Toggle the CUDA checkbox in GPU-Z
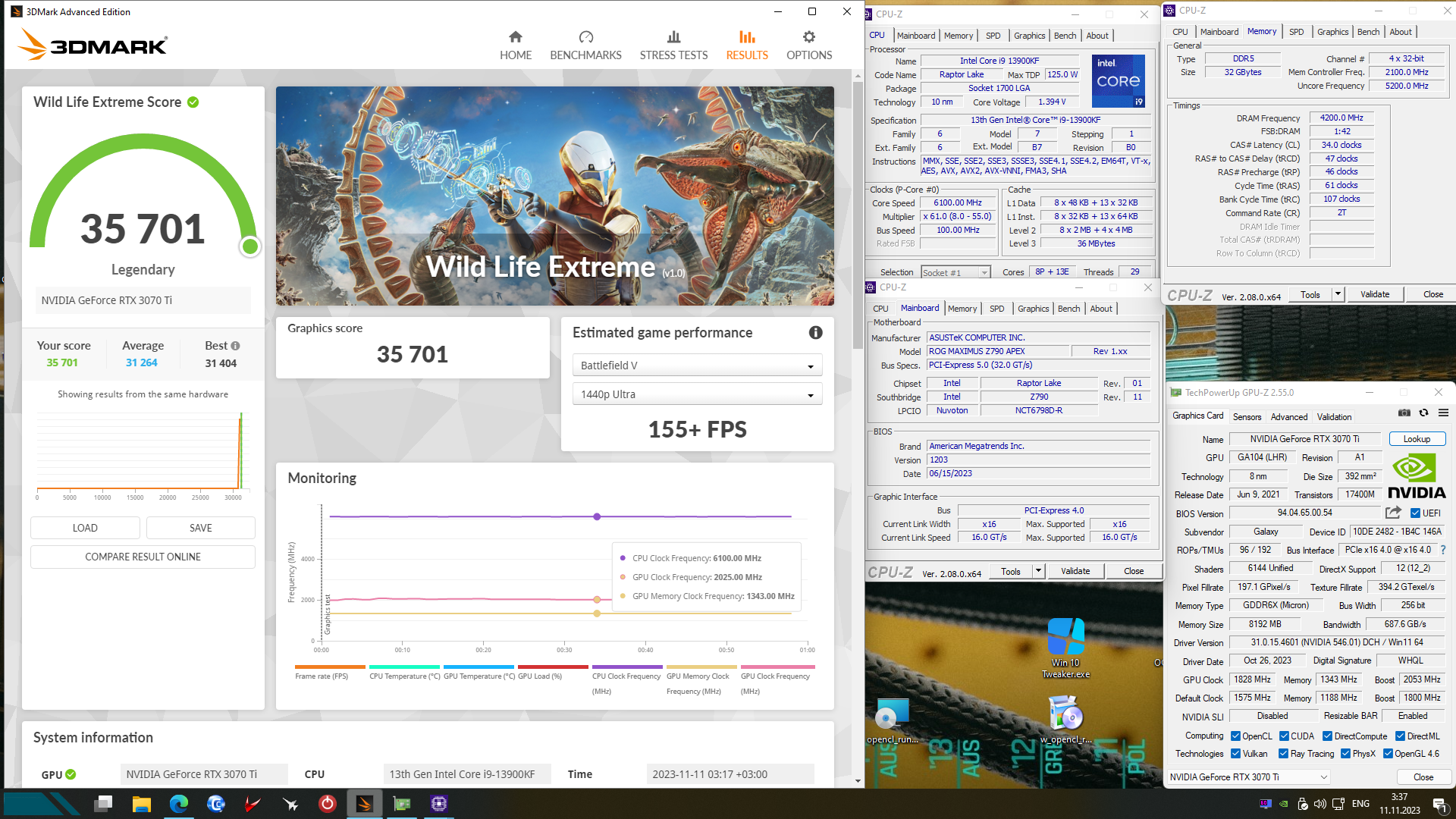1456x819 pixels. tap(1284, 736)
